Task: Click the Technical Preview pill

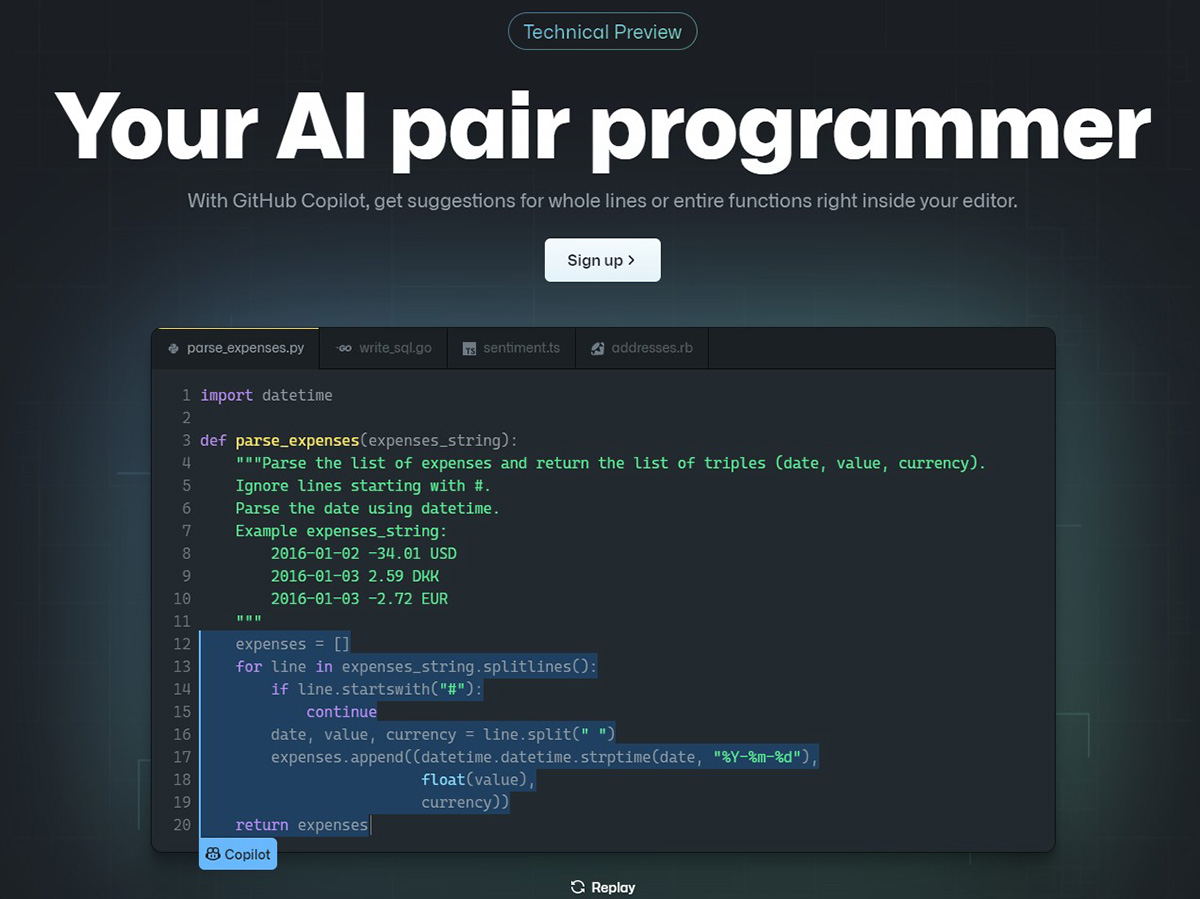Action: pos(602,32)
